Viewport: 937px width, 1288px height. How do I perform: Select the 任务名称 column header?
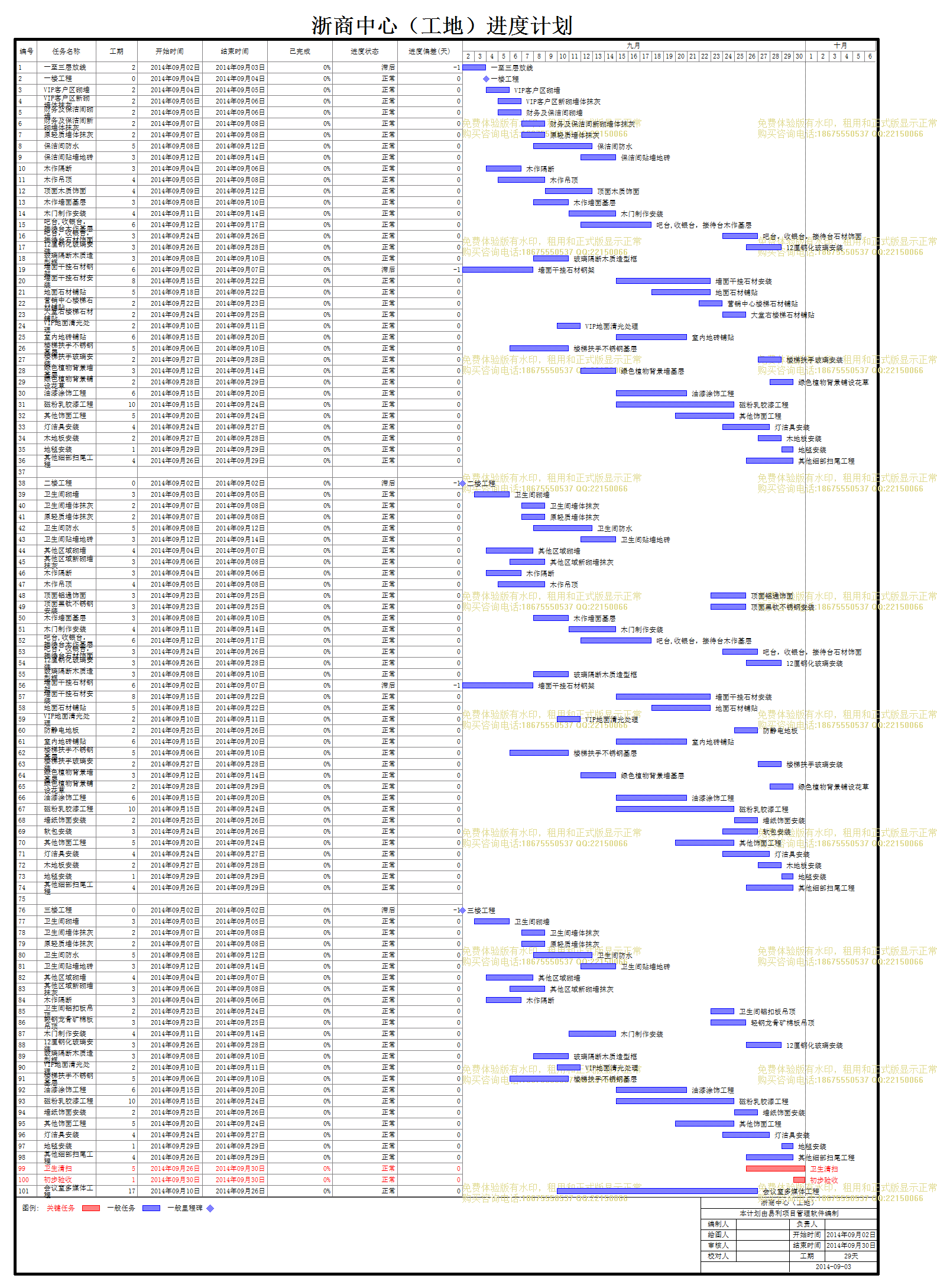(66, 51)
